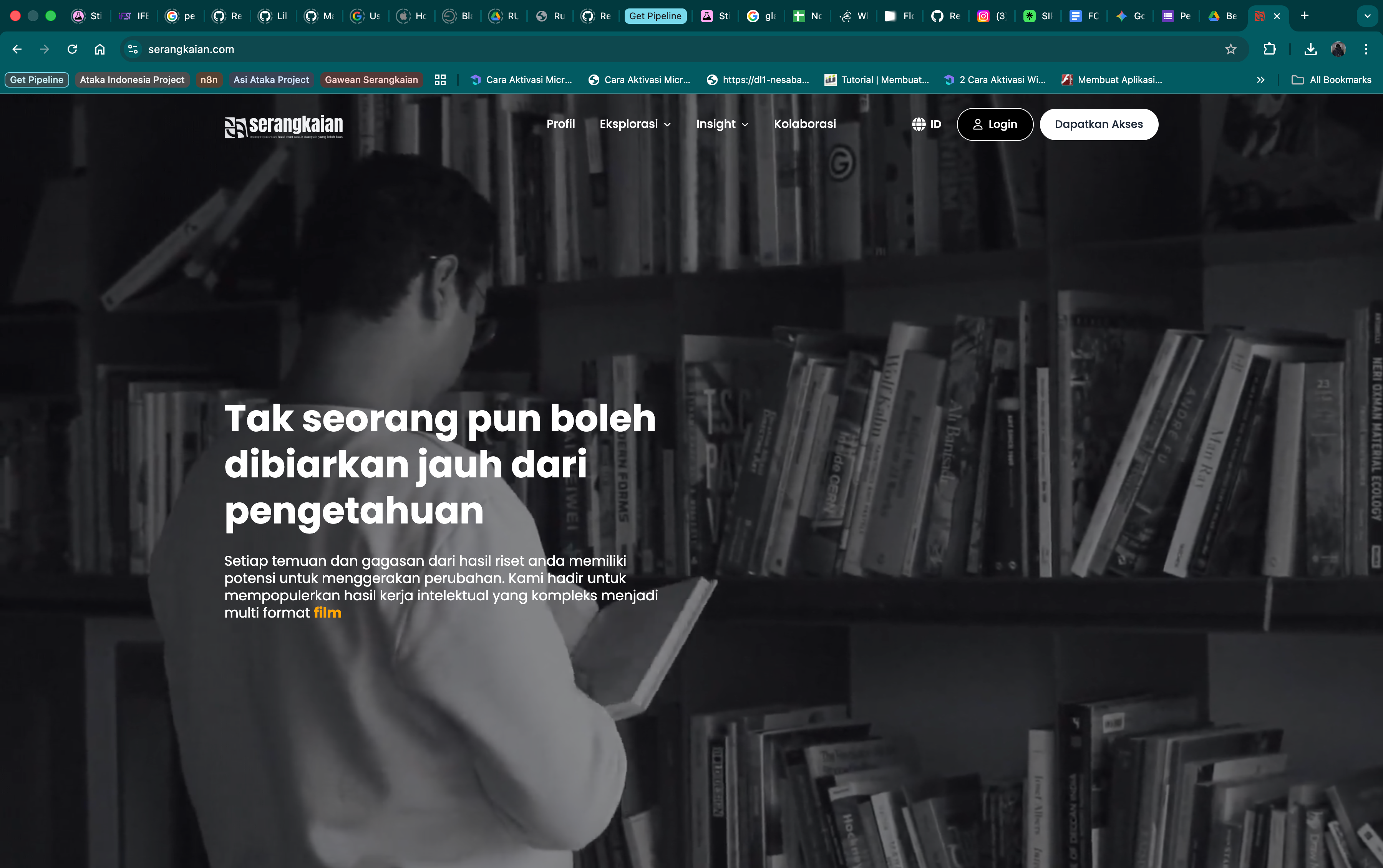Open the Downloads icon
1383x868 pixels.
[1310, 50]
